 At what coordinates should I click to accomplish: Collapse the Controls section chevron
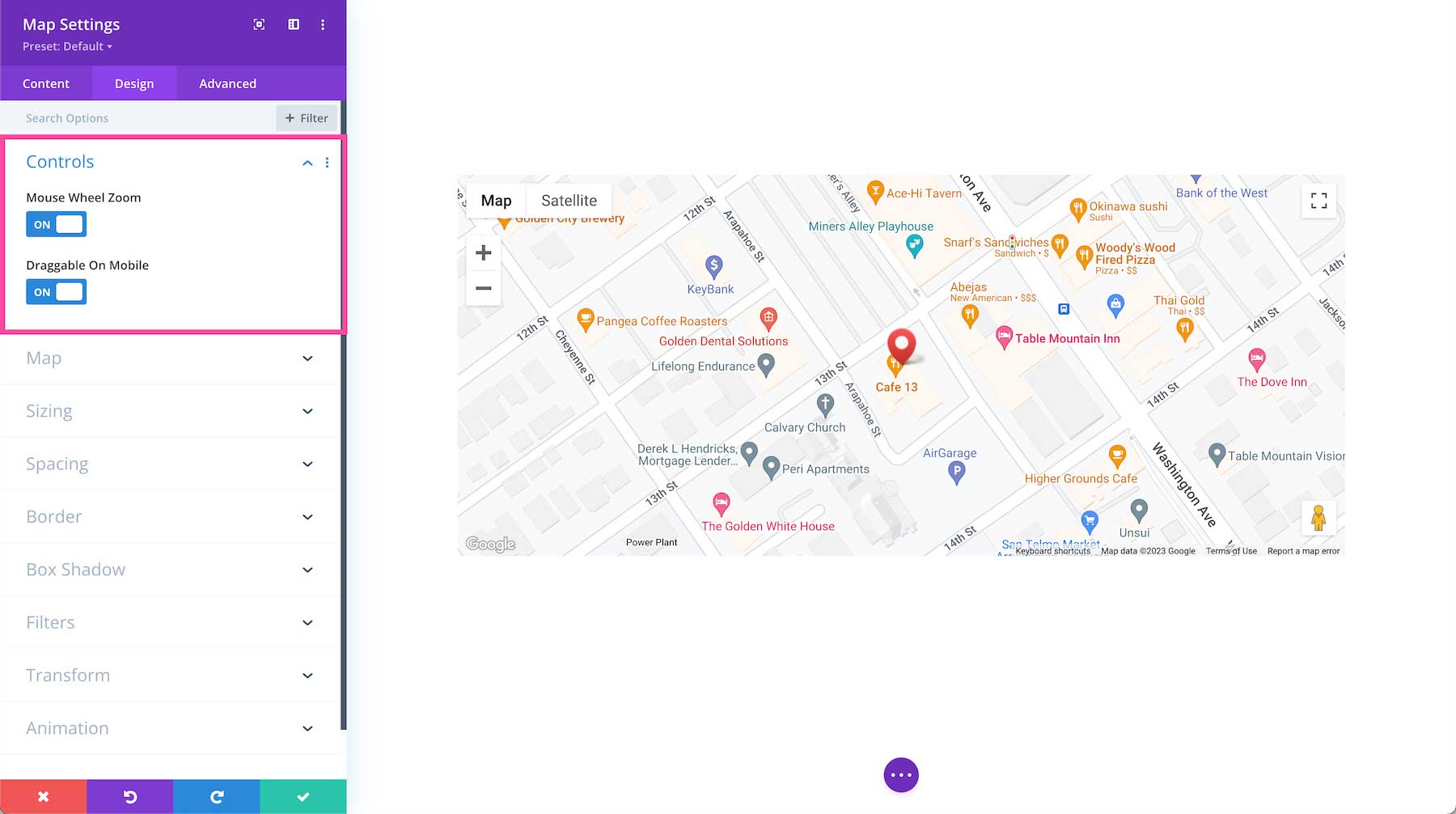click(307, 162)
